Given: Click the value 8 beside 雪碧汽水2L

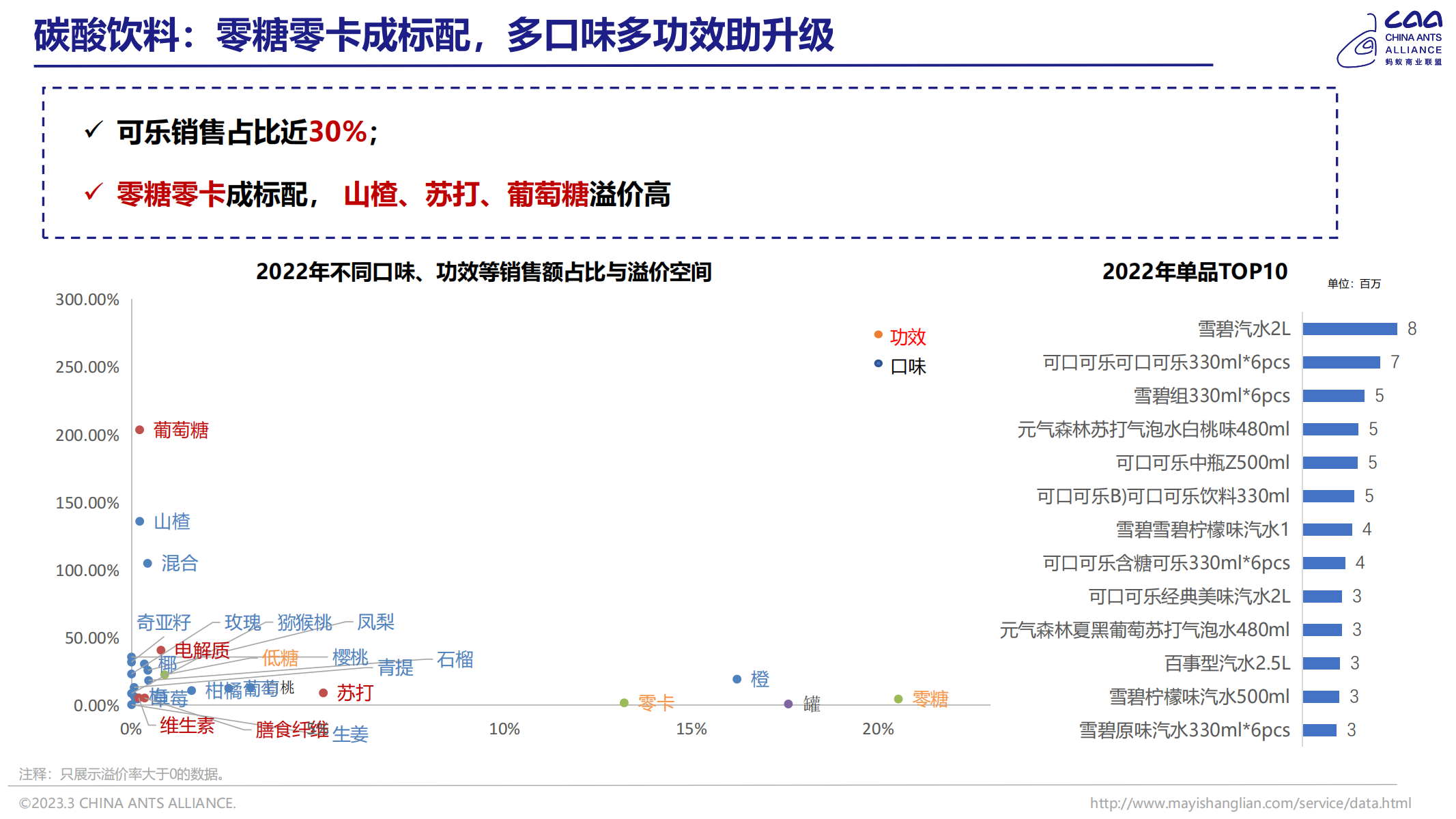Looking at the screenshot, I should (1412, 329).
